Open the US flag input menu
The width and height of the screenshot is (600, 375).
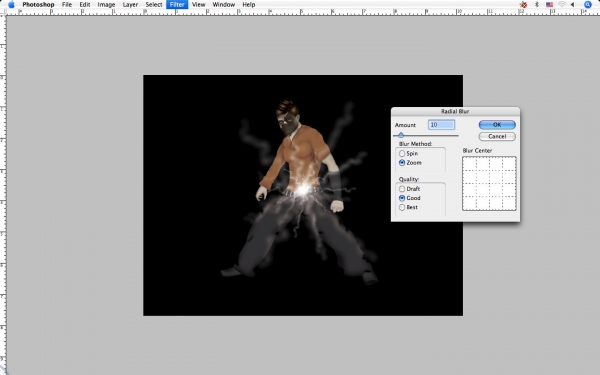click(x=549, y=5)
